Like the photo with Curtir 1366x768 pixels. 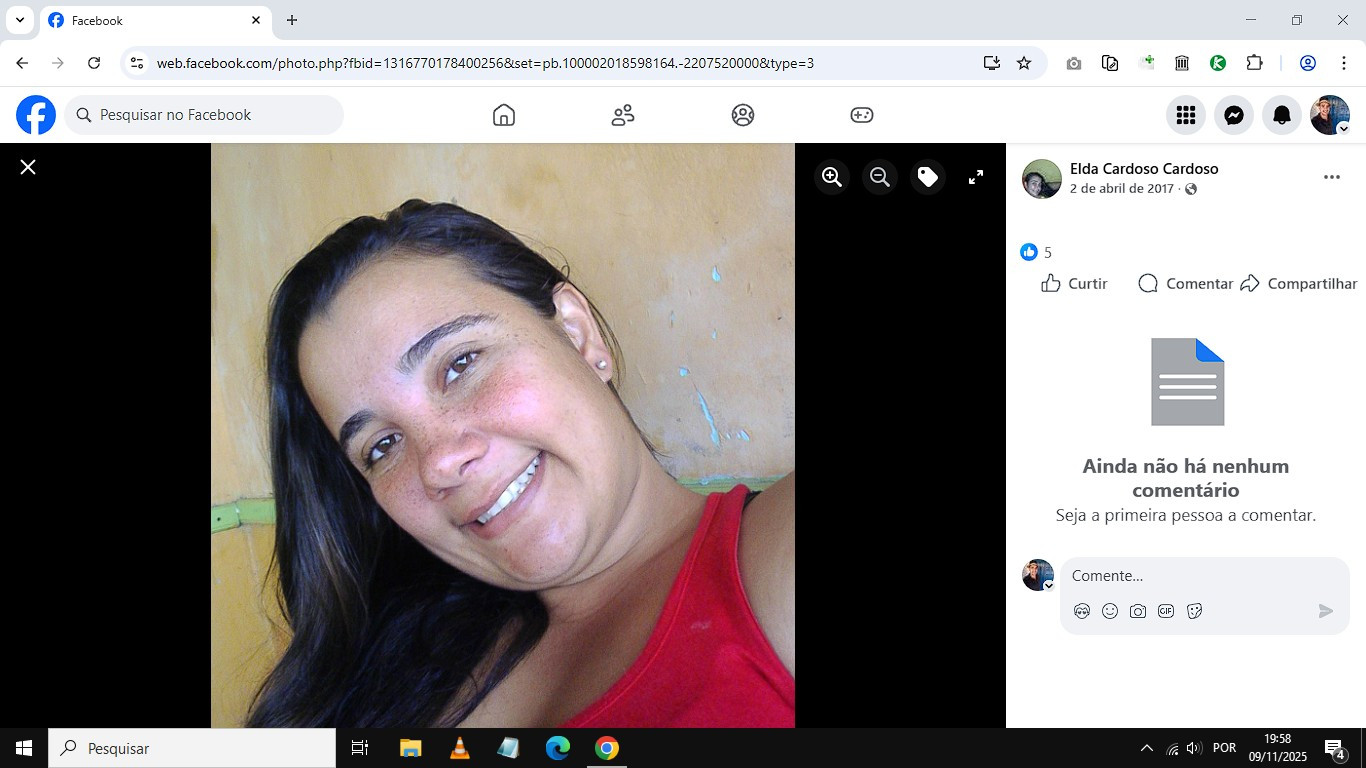click(x=1074, y=284)
